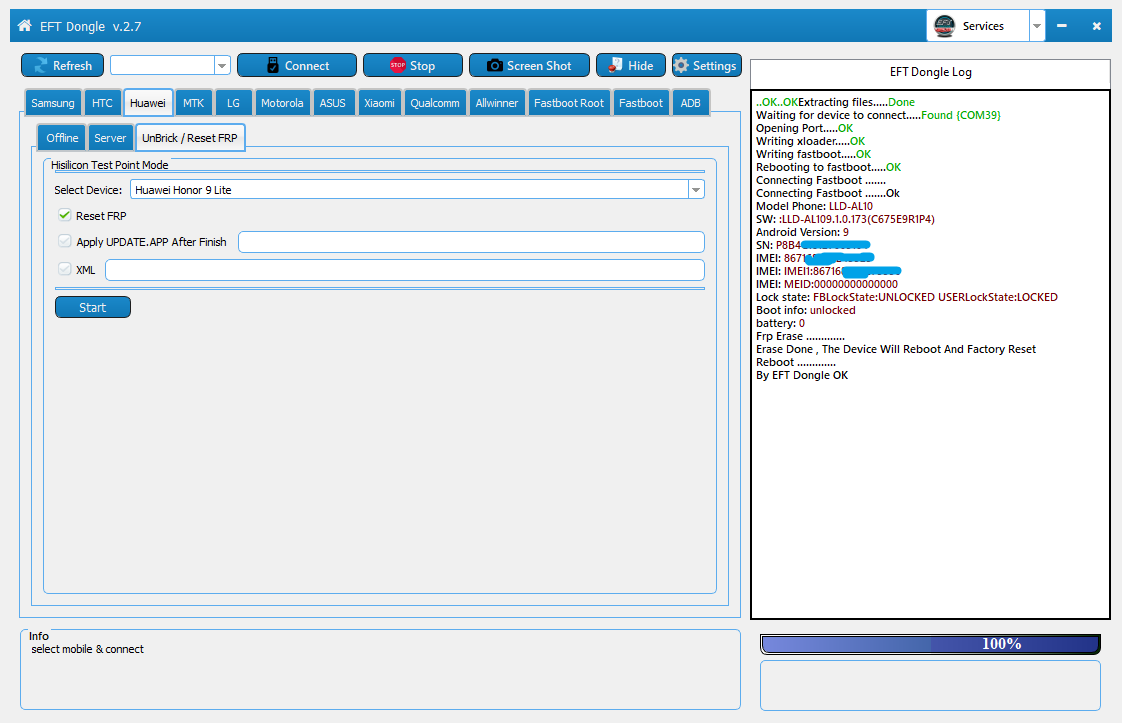Select the Huawei tab

(148, 103)
